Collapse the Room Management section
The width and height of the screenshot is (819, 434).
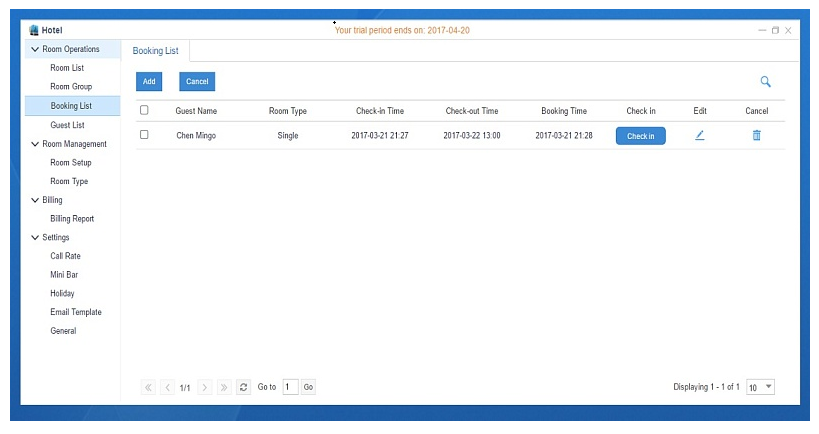[x=36, y=144]
